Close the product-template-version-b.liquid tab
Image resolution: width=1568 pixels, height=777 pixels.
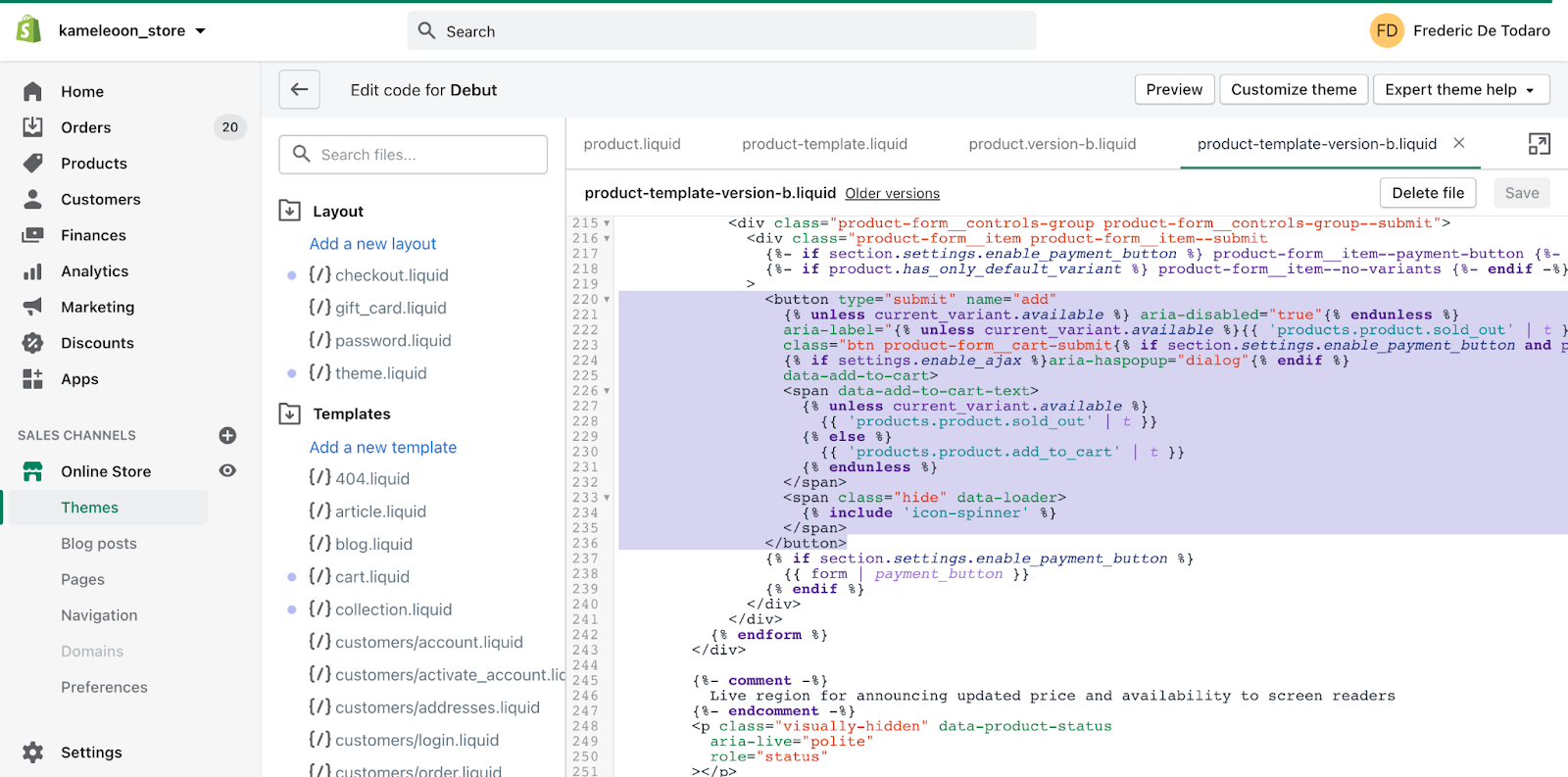coord(1459,143)
